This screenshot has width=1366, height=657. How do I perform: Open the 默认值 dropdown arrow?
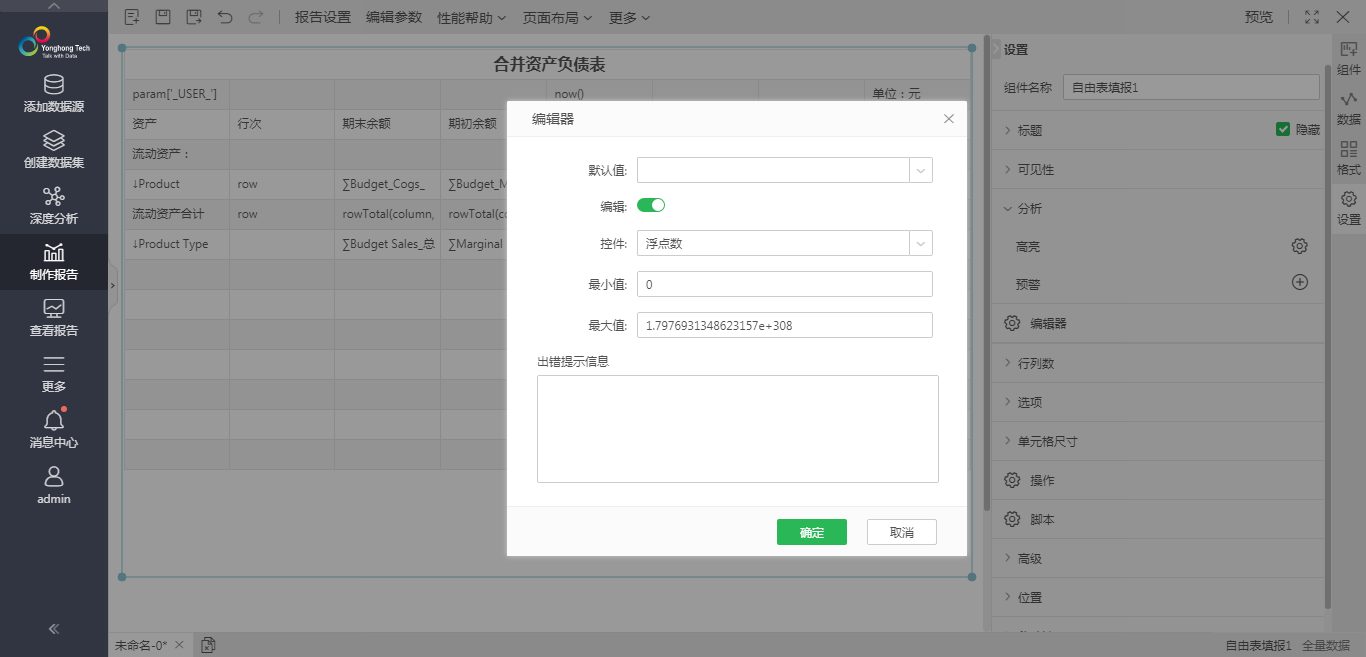coord(920,170)
